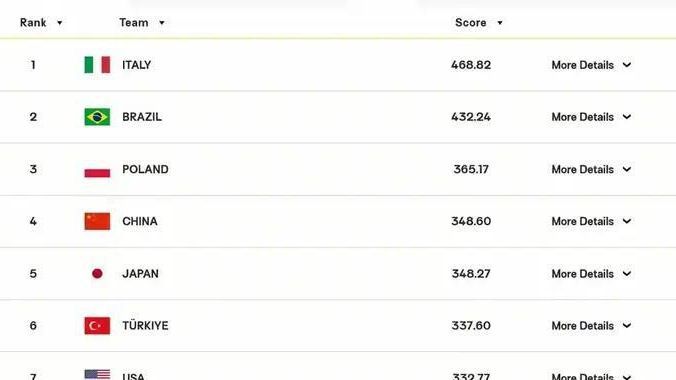Expand More Details for Türkiye
This screenshot has width=676, height=380.
[592, 326]
